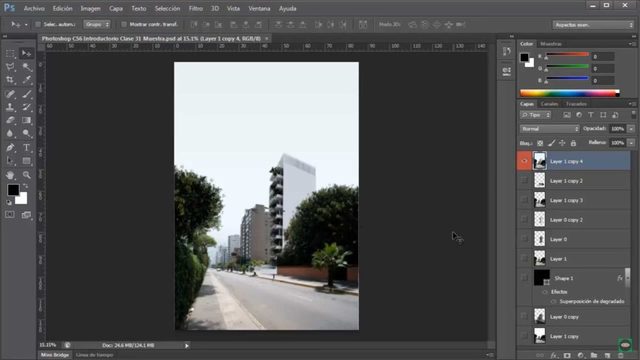640x360 pixels.
Task: Select the Hand tool
Action: (10, 175)
